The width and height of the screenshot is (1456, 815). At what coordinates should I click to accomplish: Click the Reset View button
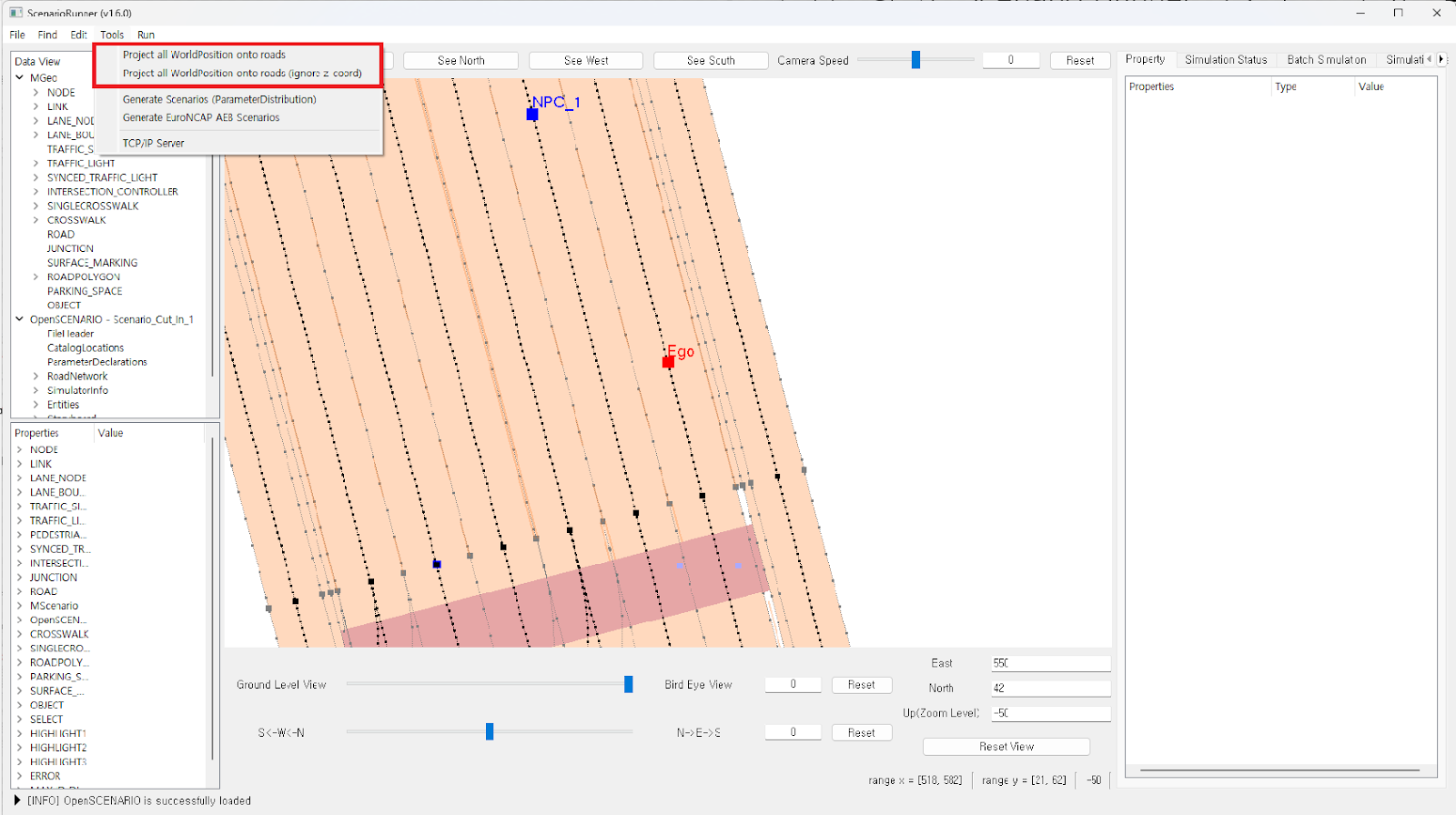[1006, 747]
